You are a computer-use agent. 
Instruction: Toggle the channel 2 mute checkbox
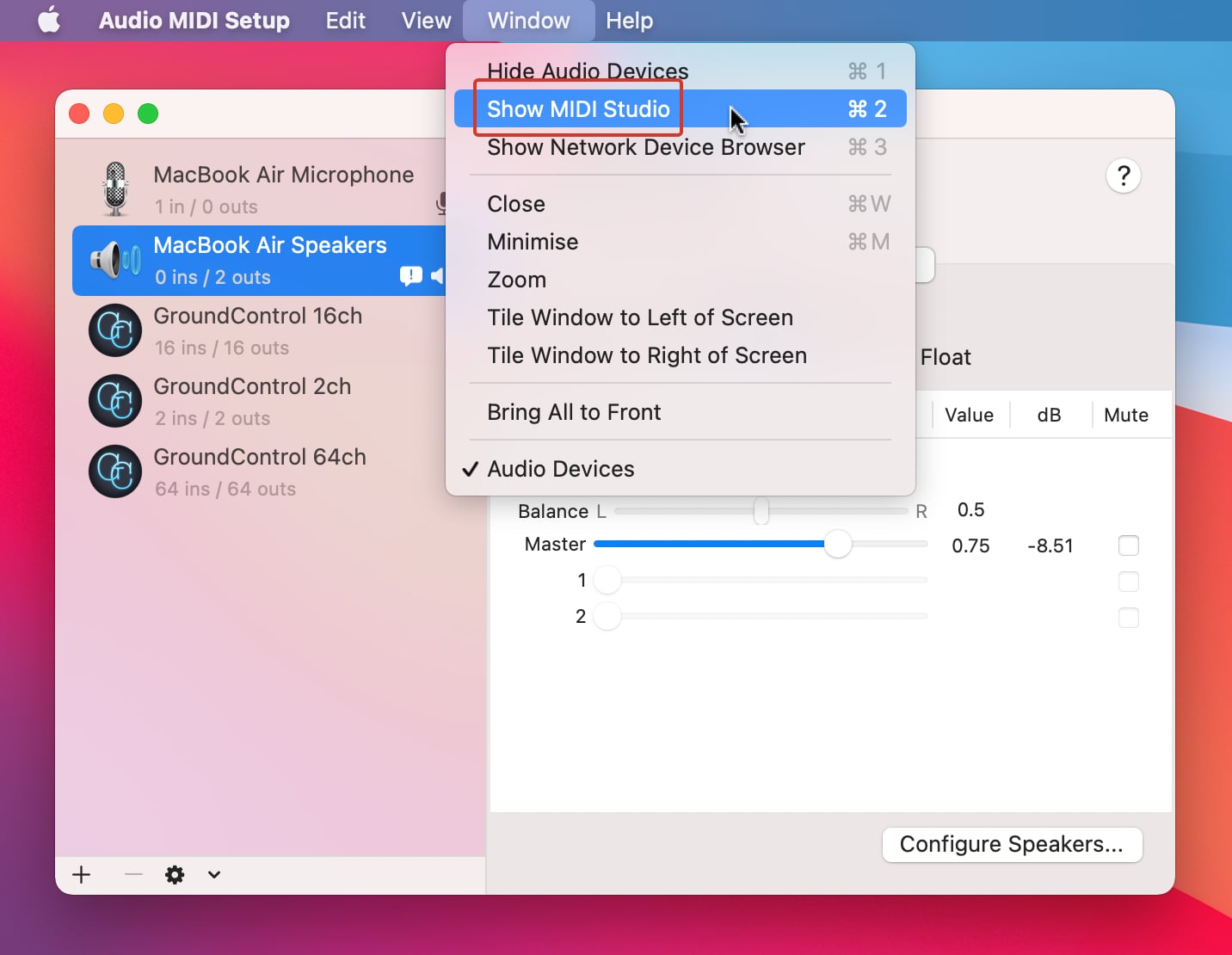click(x=1129, y=618)
